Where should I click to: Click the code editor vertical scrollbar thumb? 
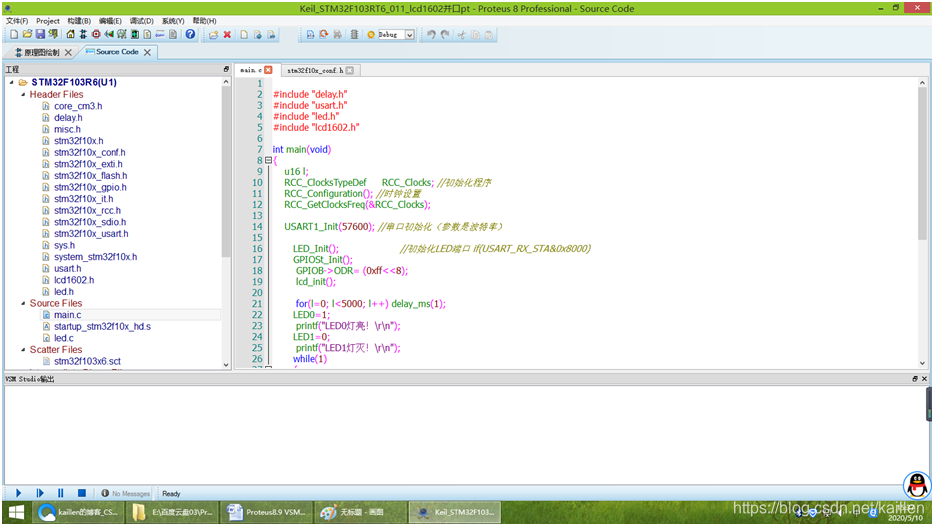tap(922, 164)
